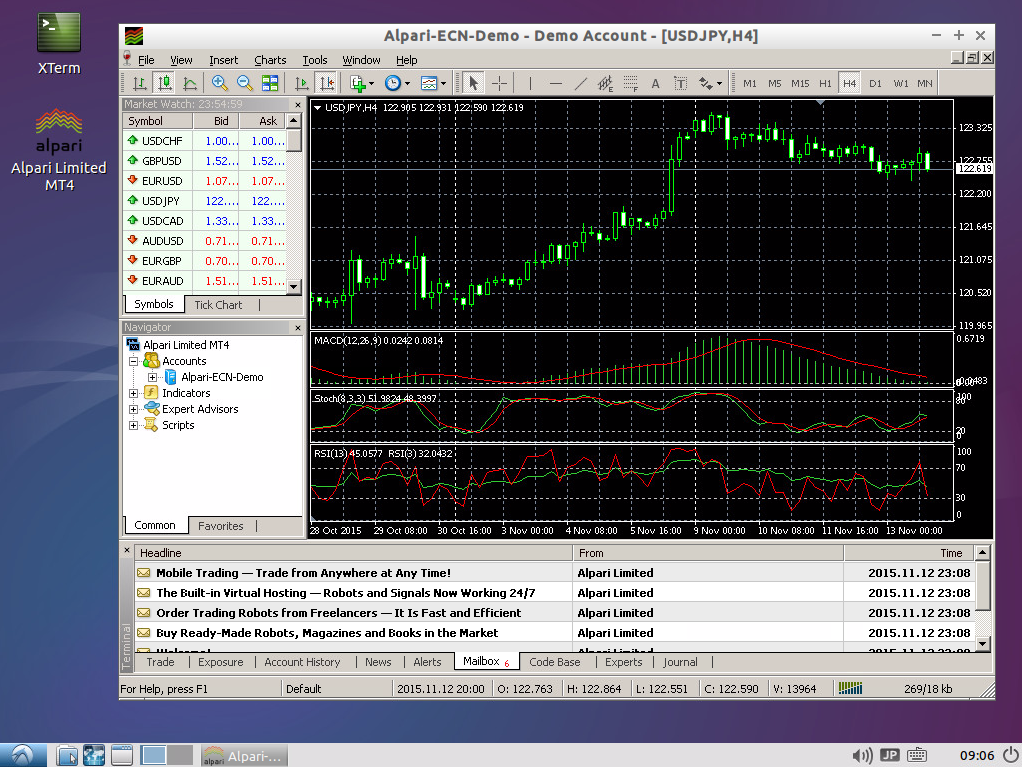The image size is (1022, 767).
Task: Toggle chart shift from right border
Action: coord(327,83)
